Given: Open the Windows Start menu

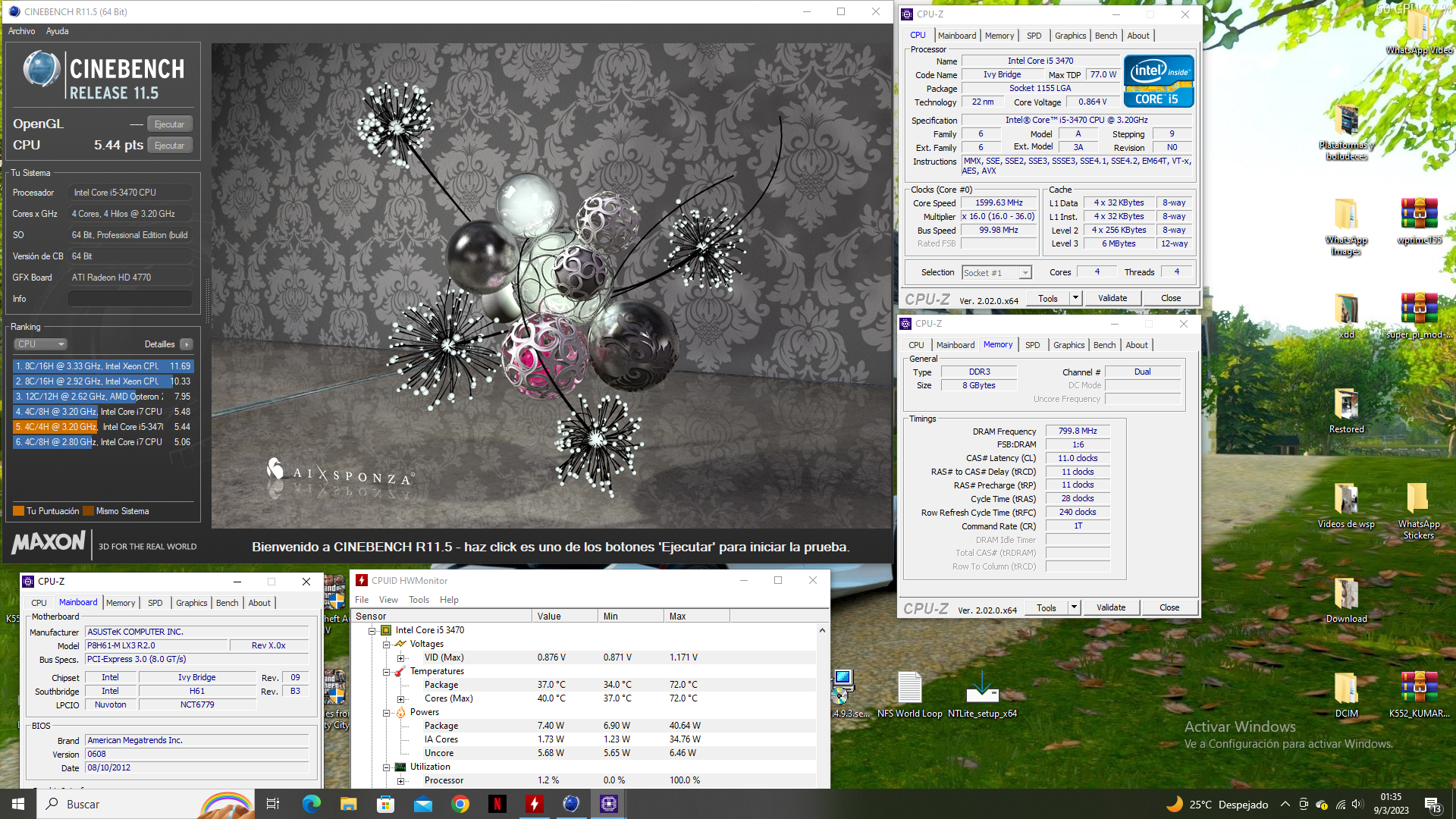Looking at the screenshot, I should 18,804.
